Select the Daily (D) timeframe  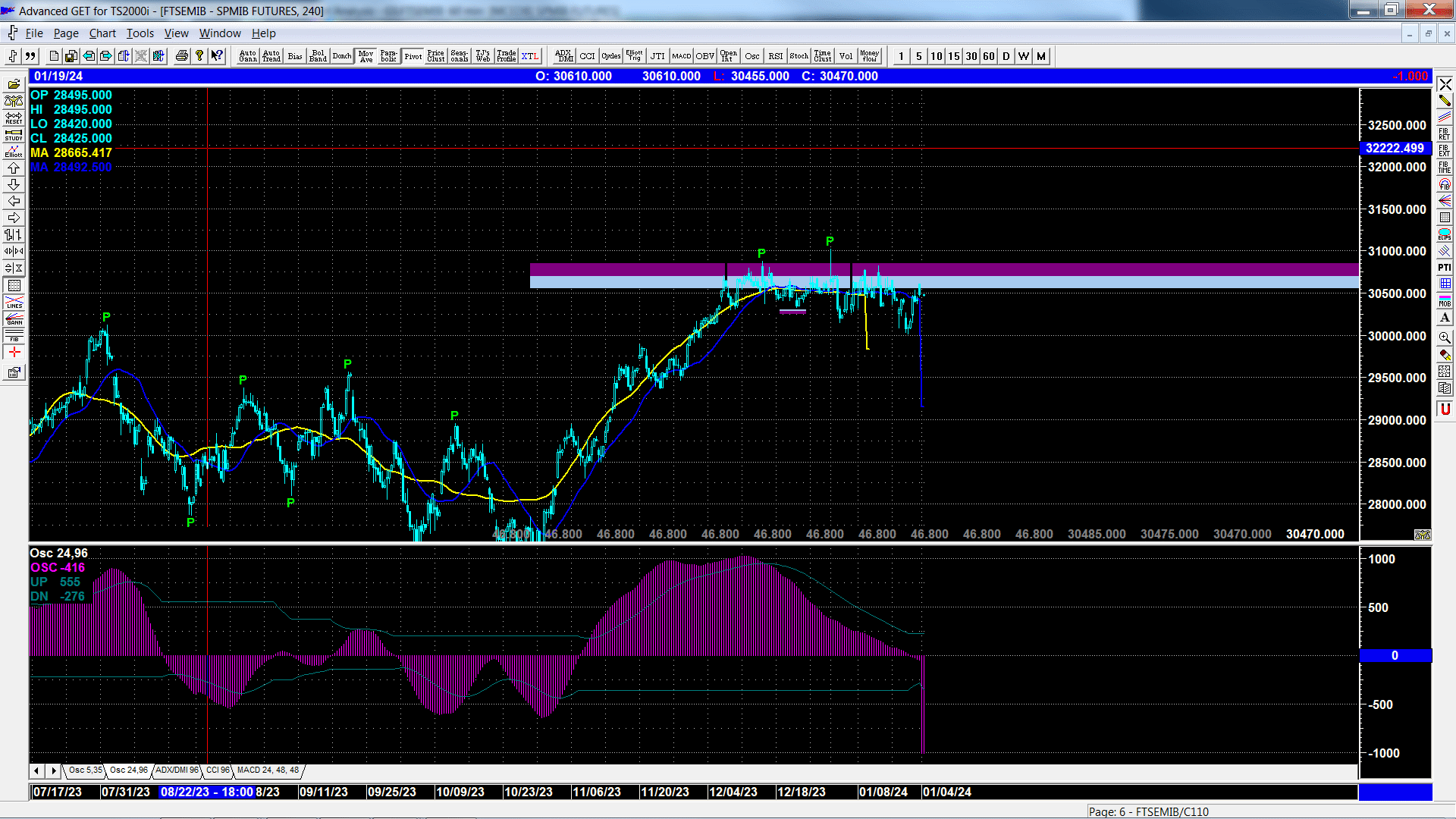click(x=1006, y=56)
